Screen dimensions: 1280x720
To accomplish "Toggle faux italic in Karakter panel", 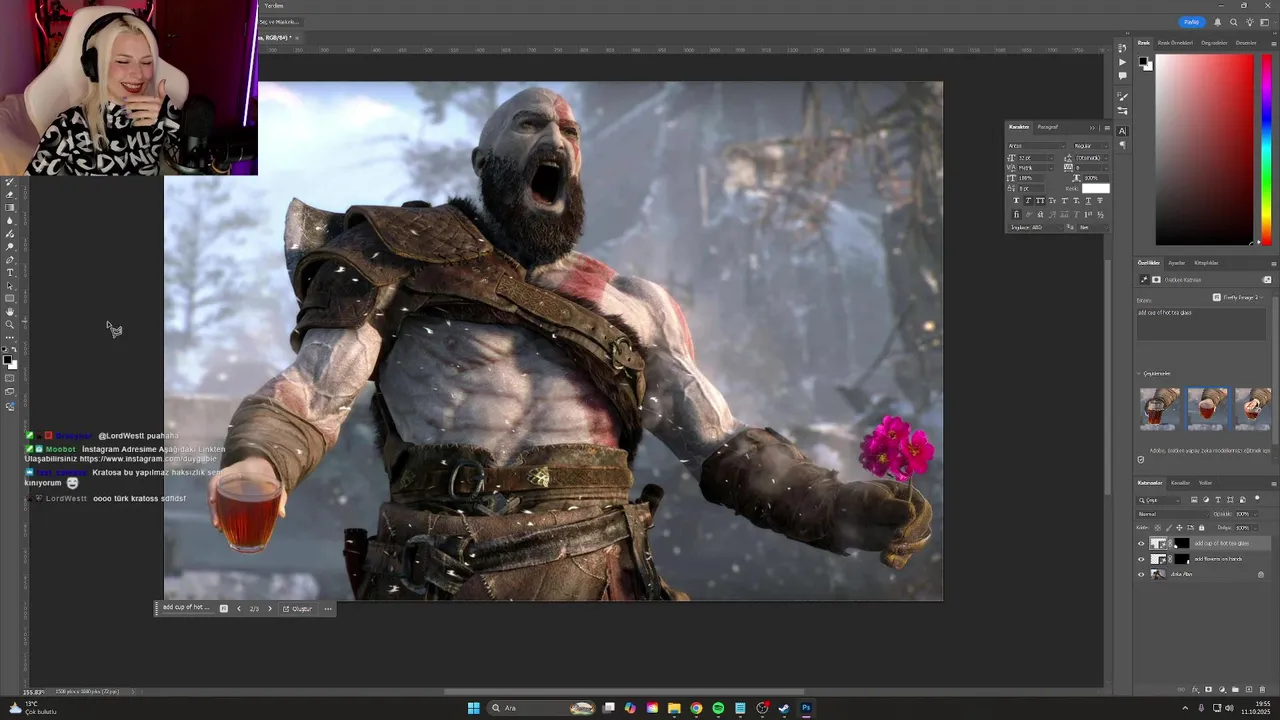I will point(1028,200).
